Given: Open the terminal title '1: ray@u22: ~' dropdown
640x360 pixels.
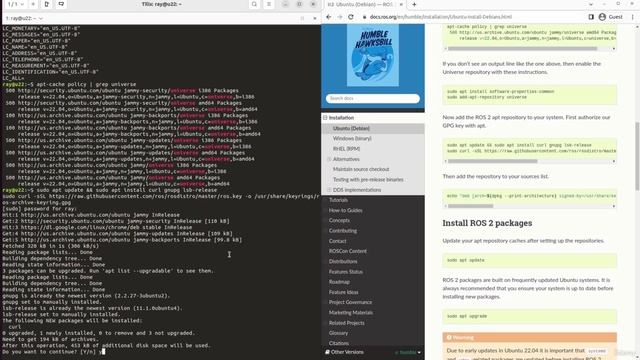Looking at the screenshot, I should 24,18.
